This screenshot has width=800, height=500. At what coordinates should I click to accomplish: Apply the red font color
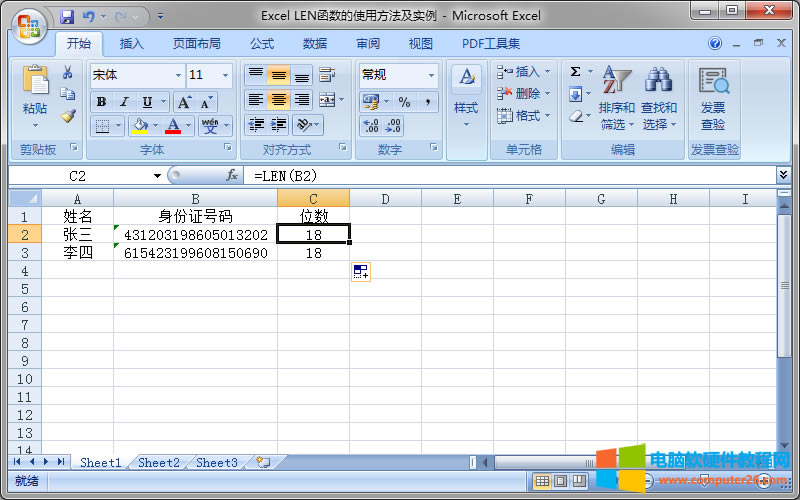[x=173, y=126]
